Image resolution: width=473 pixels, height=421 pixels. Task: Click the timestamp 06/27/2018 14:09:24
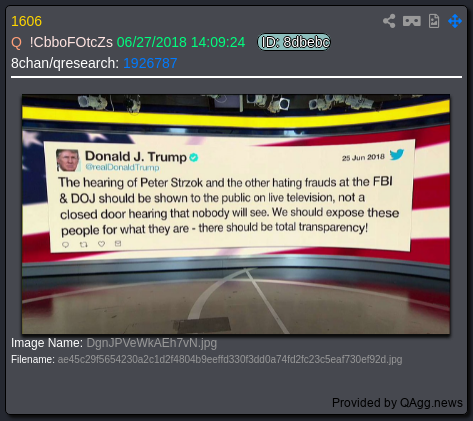181,42
